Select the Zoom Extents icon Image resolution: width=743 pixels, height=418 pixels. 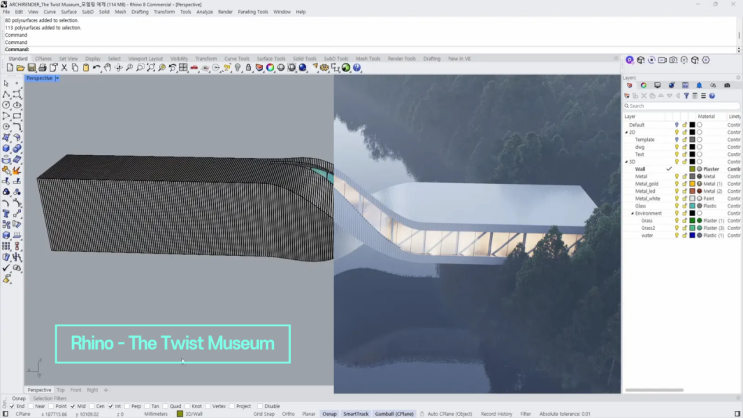tap(151, 68)
